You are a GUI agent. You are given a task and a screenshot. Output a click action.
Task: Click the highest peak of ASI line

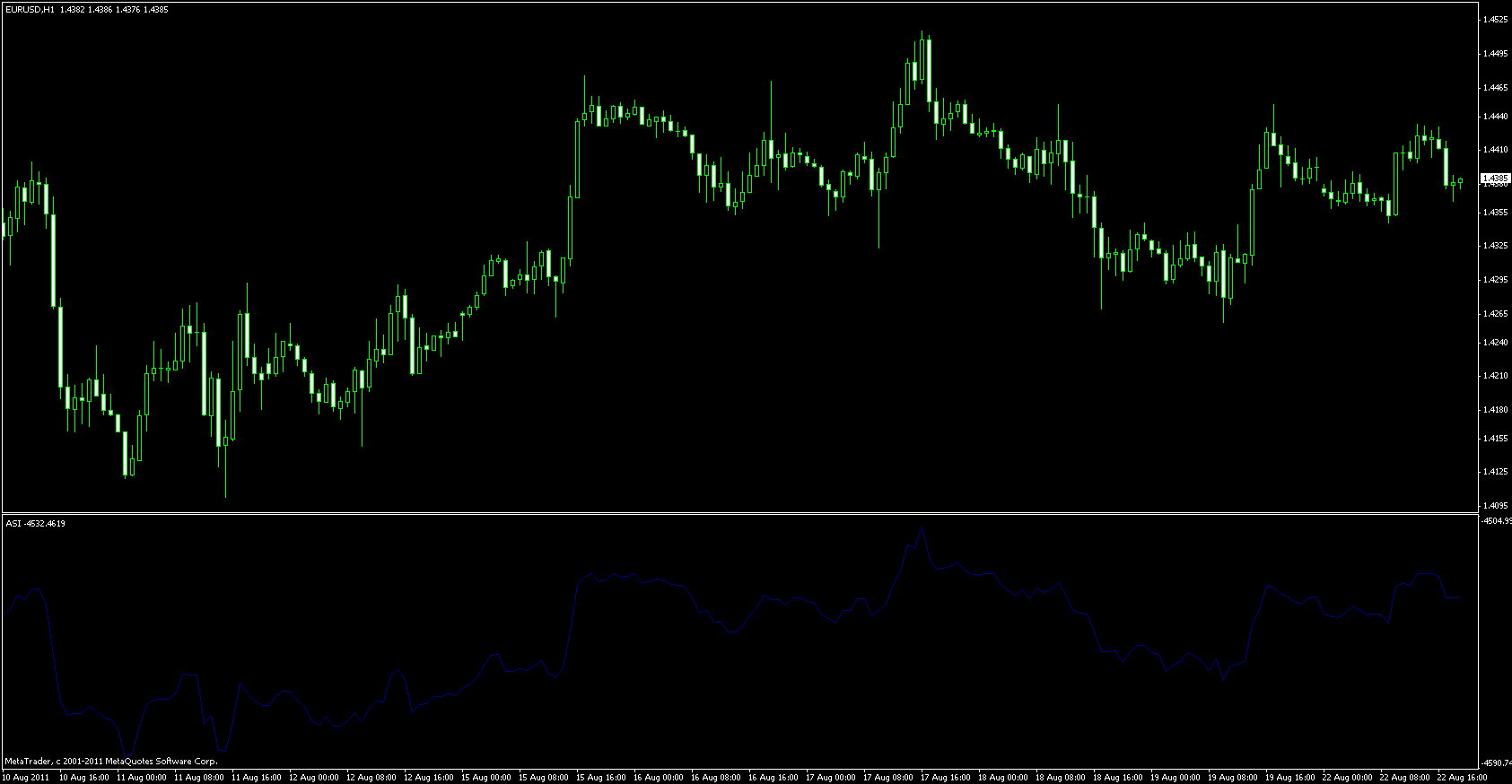coord(922,528)
